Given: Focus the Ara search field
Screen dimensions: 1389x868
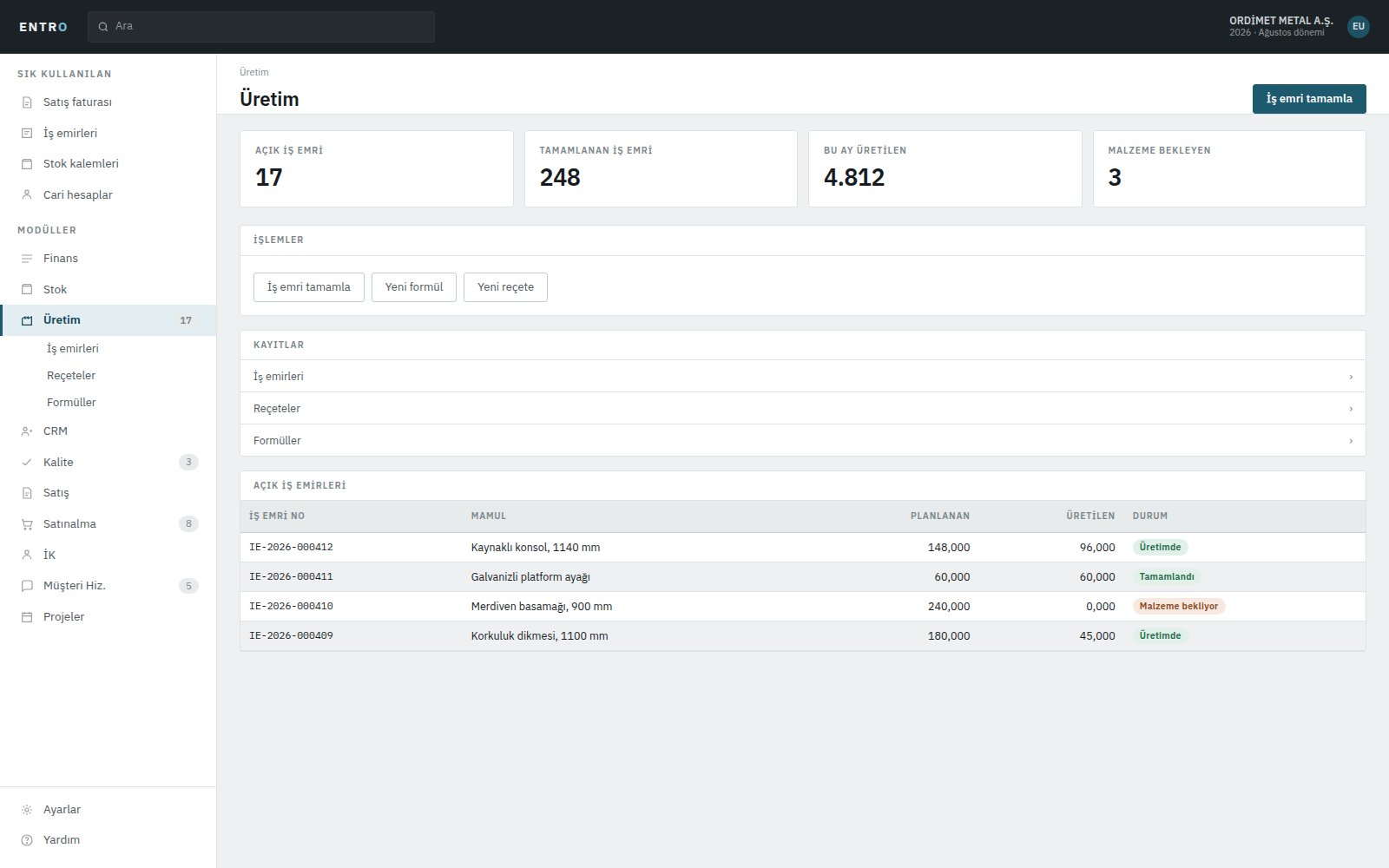Looking at the screenshot, I should [261, 27].
